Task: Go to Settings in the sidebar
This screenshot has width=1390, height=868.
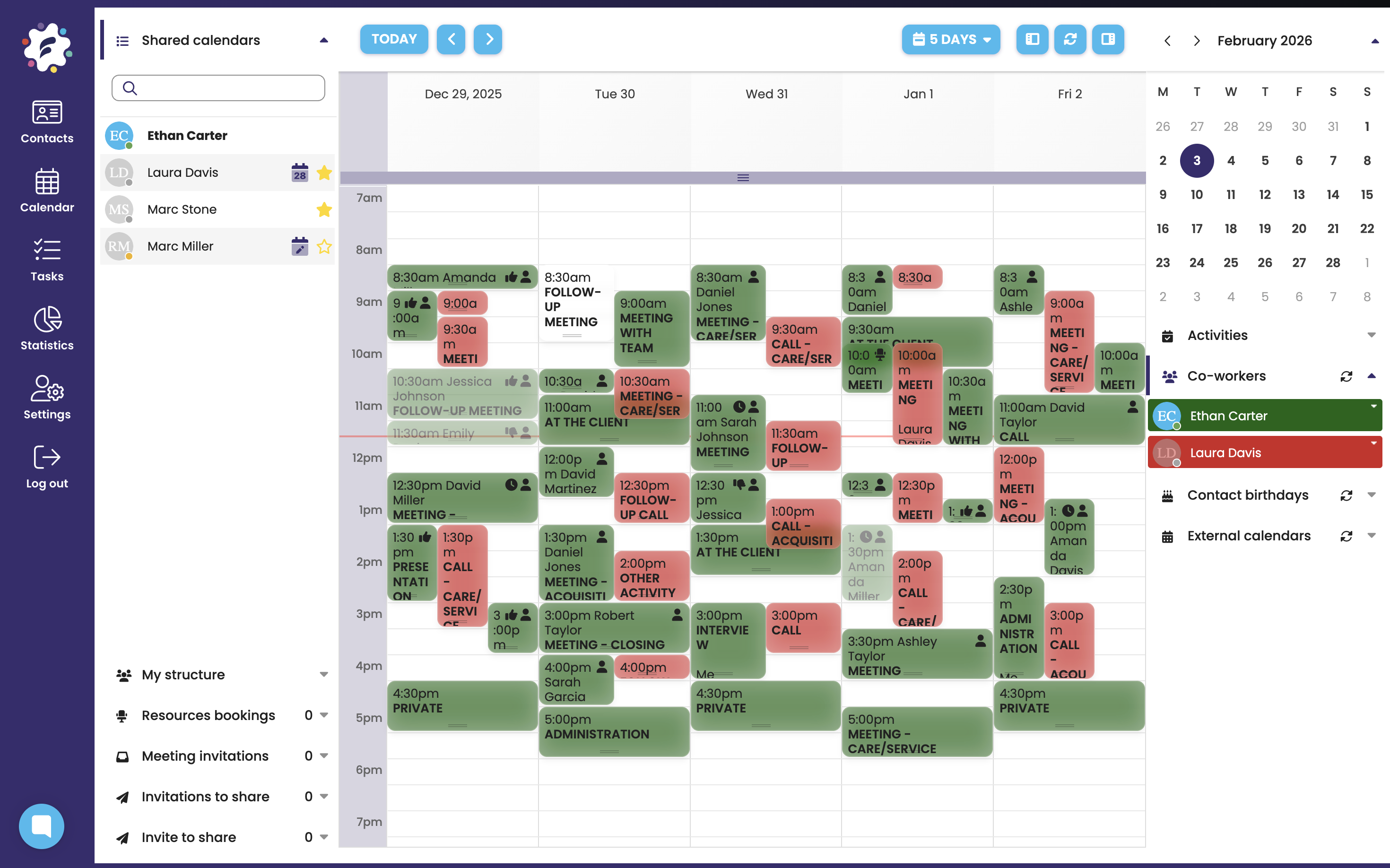Action: point(47,397)
